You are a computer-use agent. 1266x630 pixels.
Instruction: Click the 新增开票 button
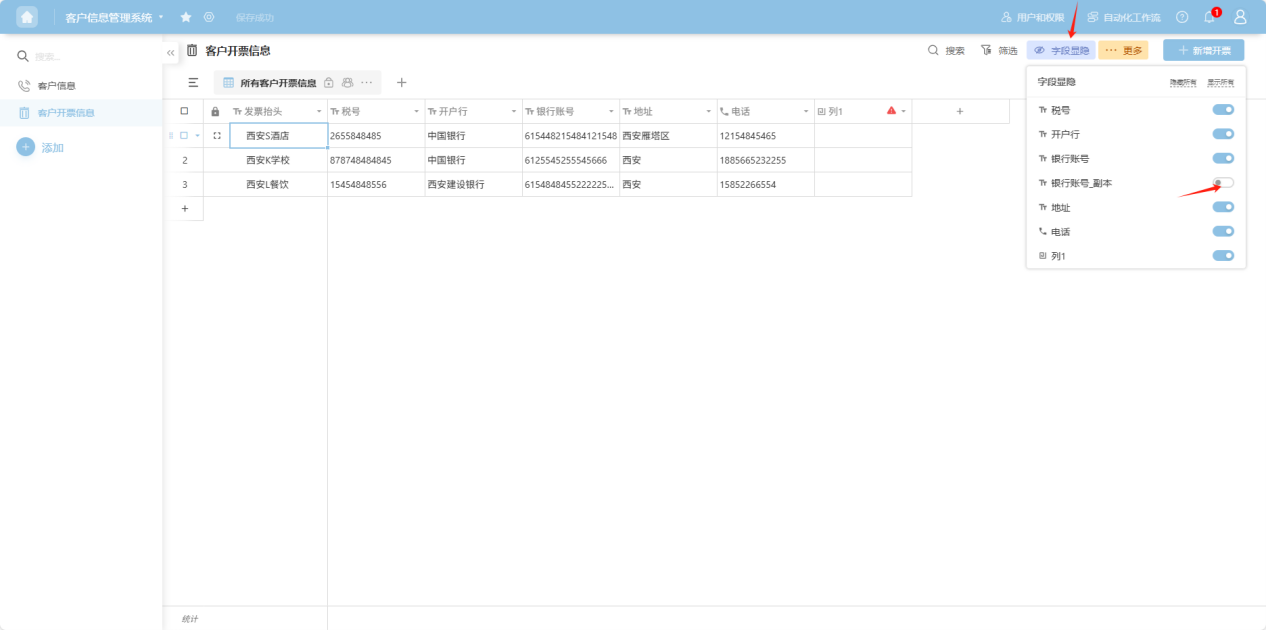tap(1203, 50)
